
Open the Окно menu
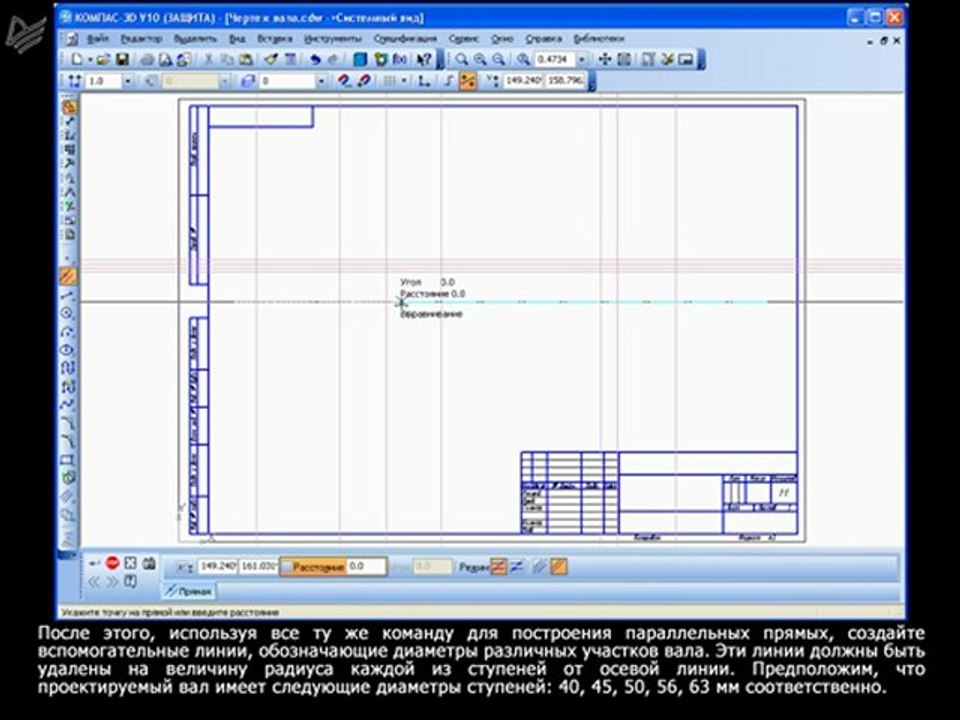click(502, 39)
